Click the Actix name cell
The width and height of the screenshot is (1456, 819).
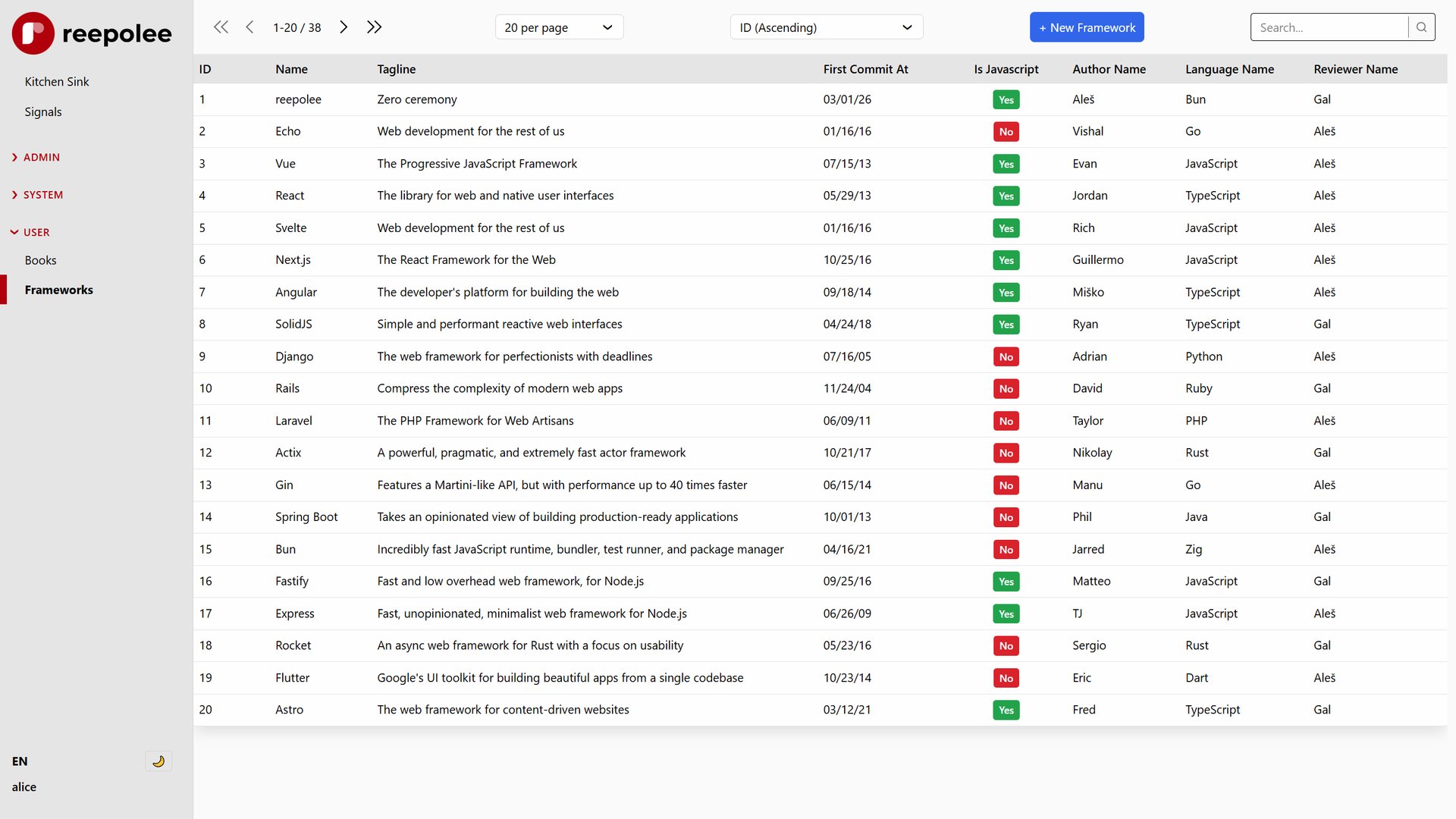[x=288, y=453]
